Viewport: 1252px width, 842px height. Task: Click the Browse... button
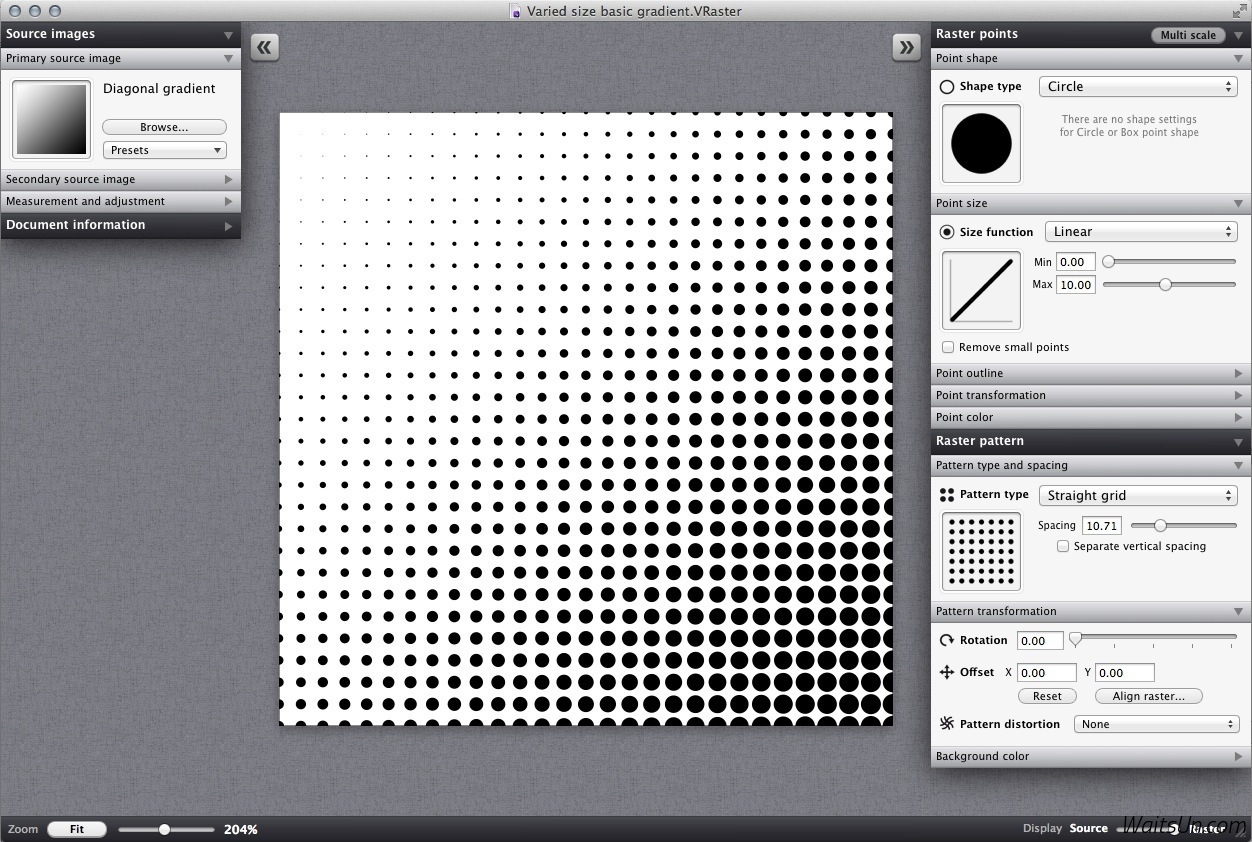point(164,127)
